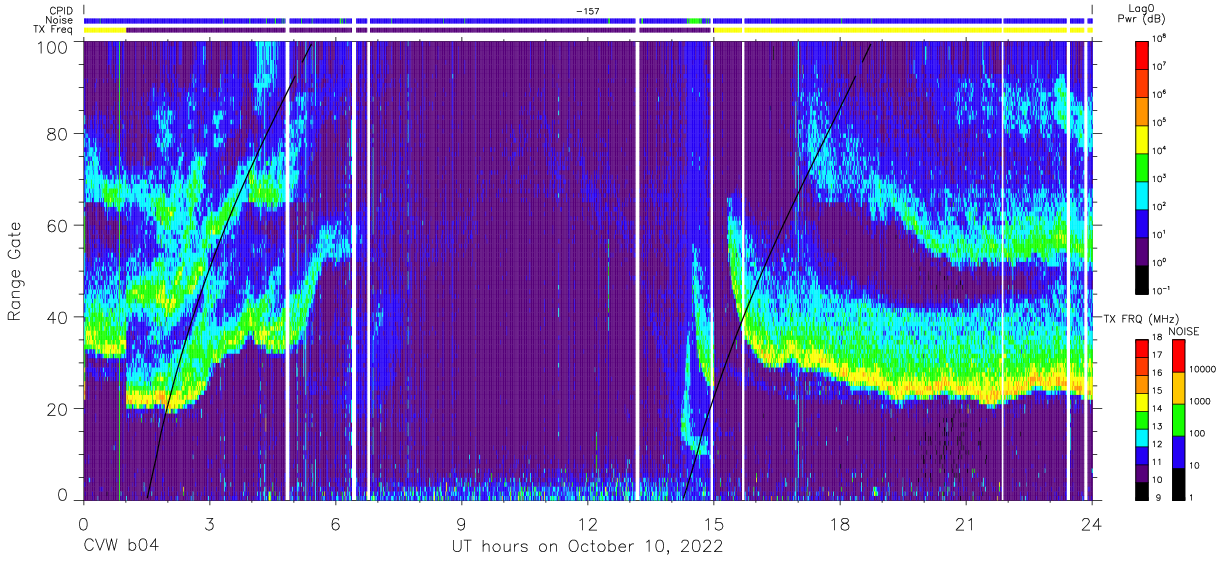The width and height of the screenshot is (1228, 567).
Task: Click UT hour tick label 12
Action: (x=588, y=523)
